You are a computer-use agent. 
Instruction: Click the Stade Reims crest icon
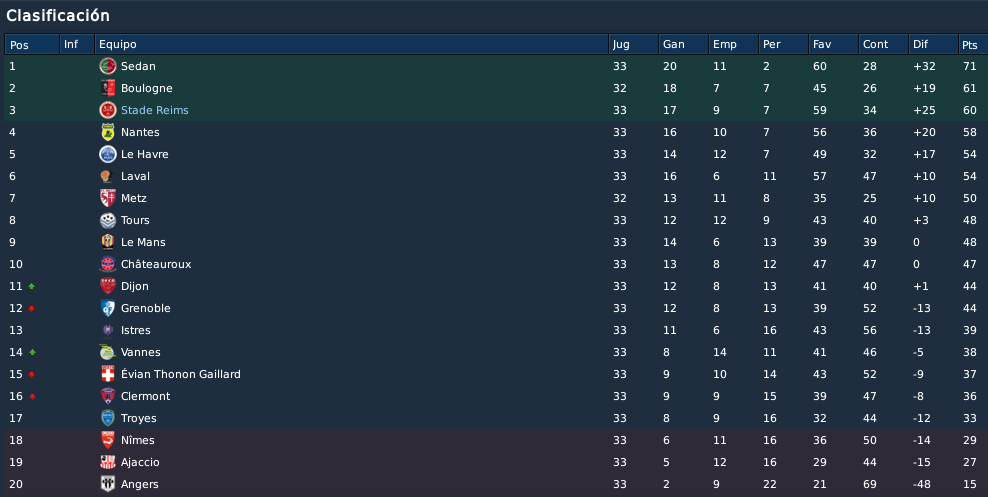tap(108, 110)
